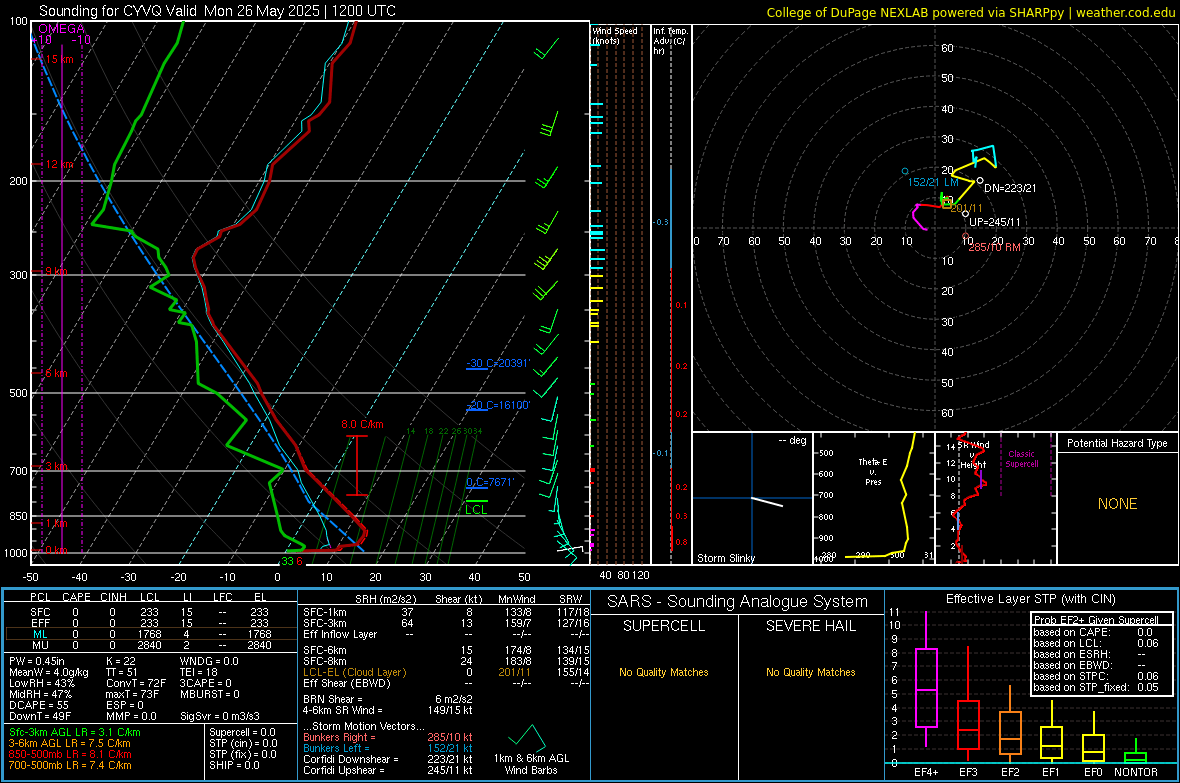Click the CINH column header

pyautogui.click(x=113, y=597)
